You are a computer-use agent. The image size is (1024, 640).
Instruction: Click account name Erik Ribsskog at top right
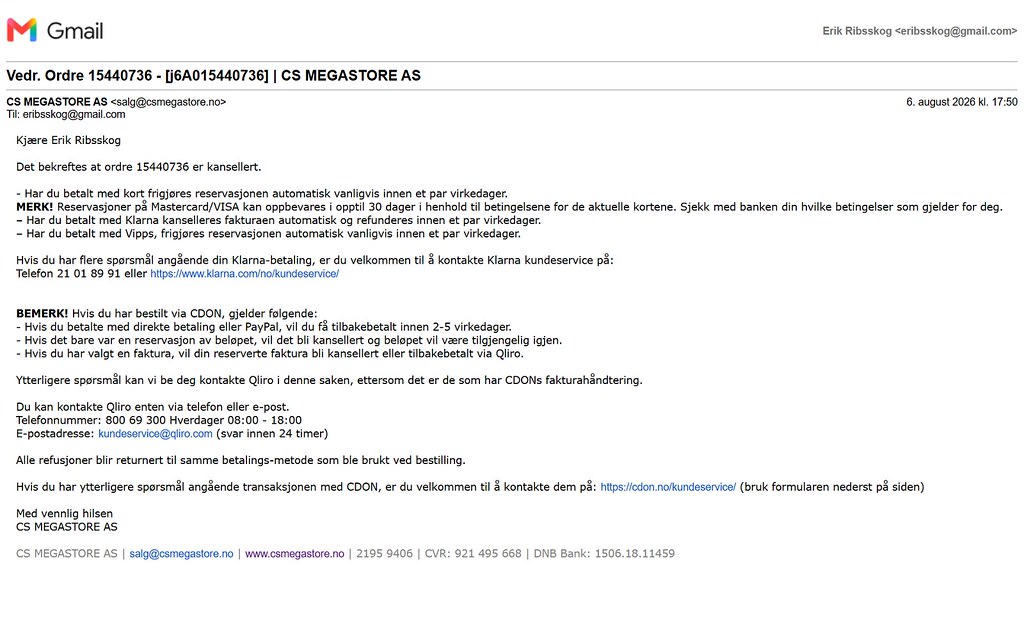[x=857, y=31]
